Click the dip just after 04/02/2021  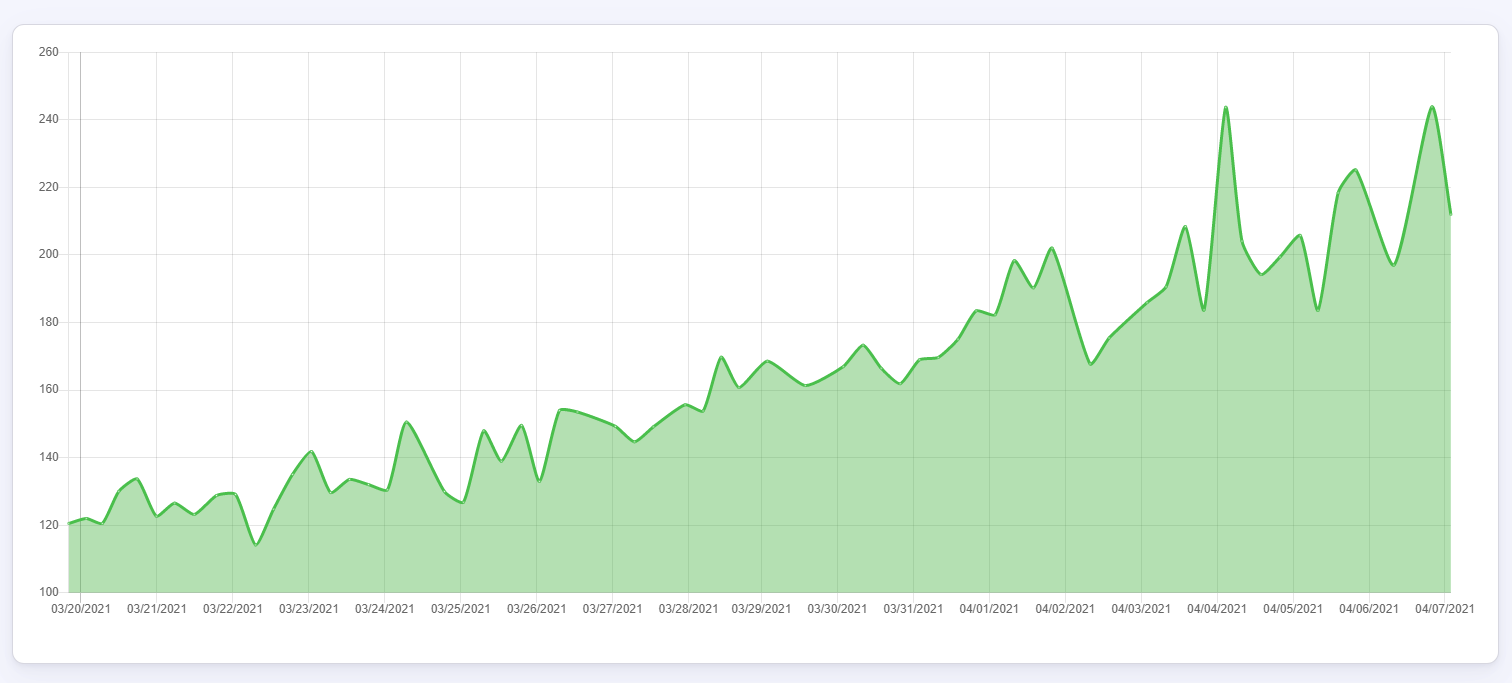click(1091, 364)
